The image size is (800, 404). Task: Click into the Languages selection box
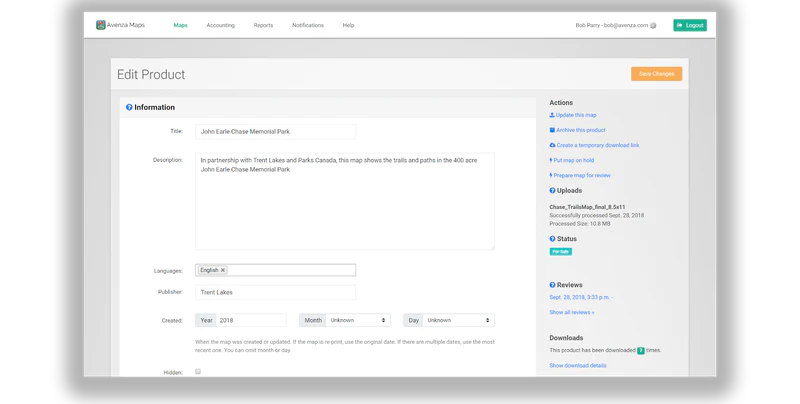click(290, 270)
